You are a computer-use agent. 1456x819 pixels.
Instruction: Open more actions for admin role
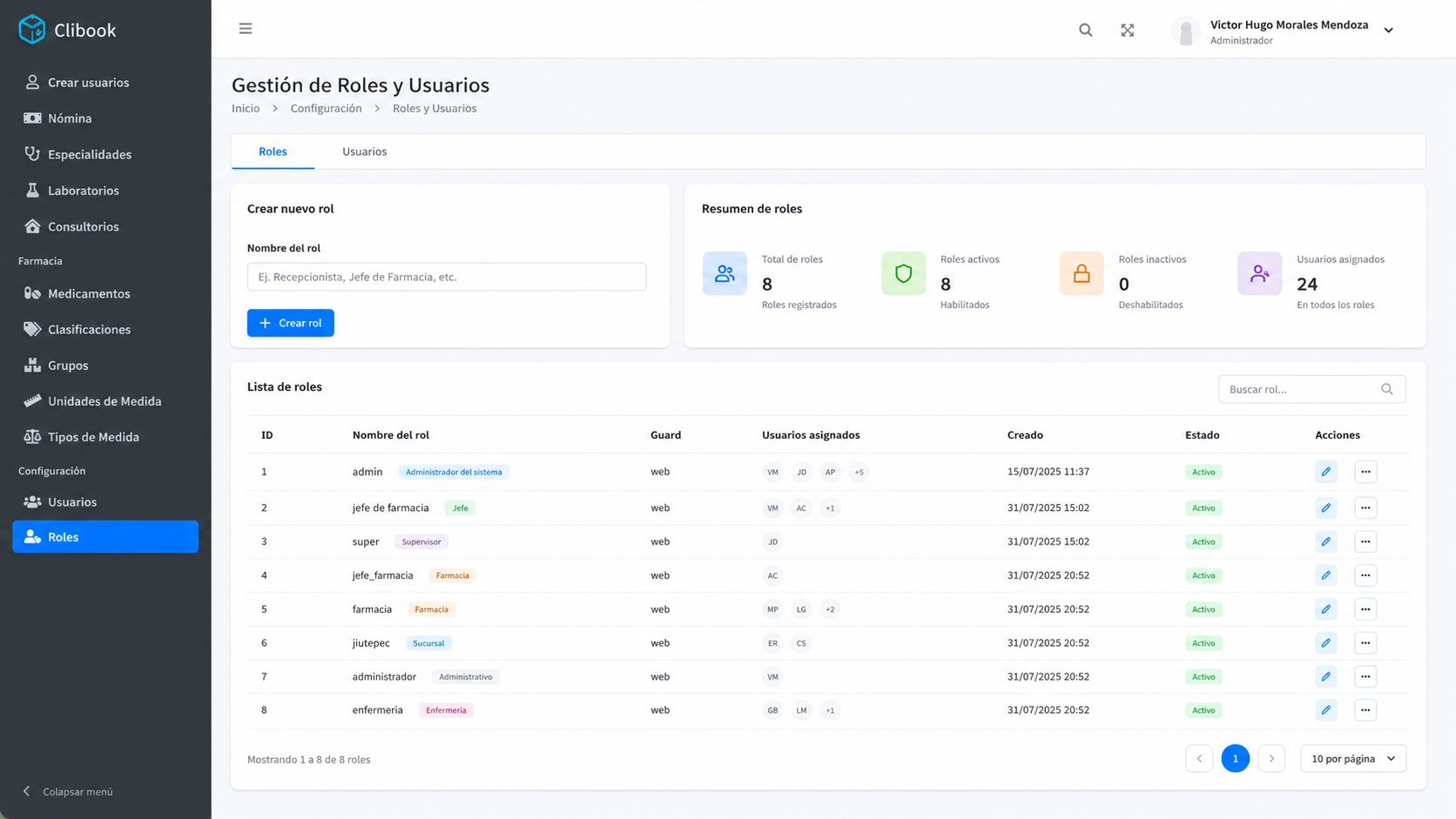pyautogui.click(x=1365, y=472)
